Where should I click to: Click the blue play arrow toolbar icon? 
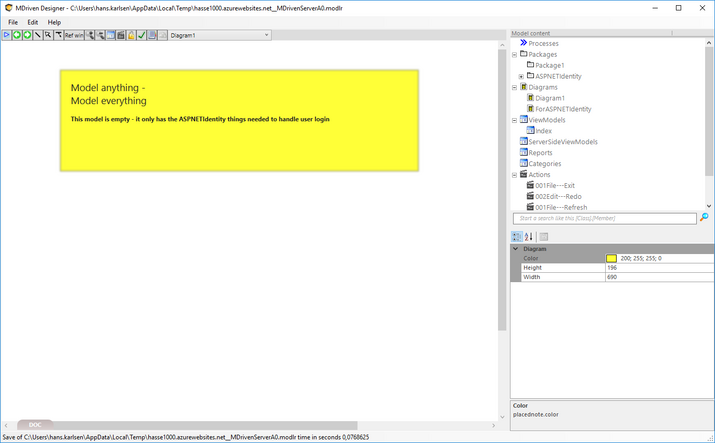[x=6, y=35]
